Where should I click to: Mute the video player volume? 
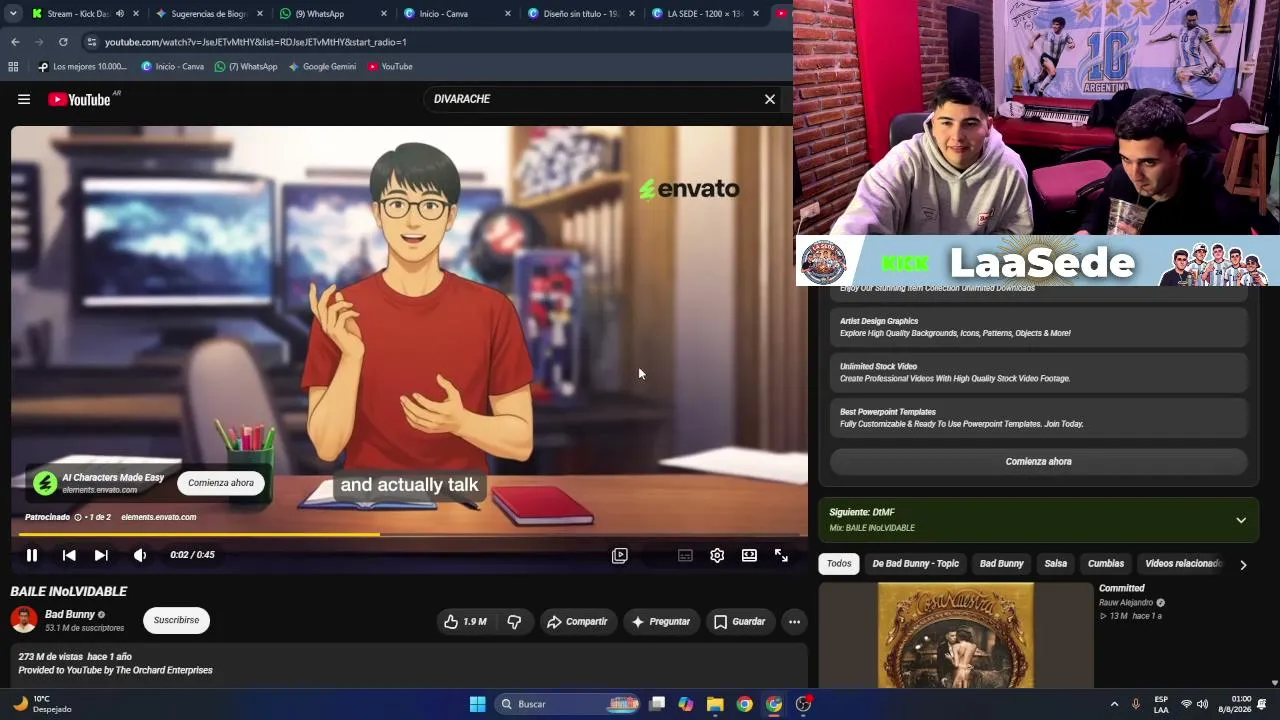tap(140, 555)
